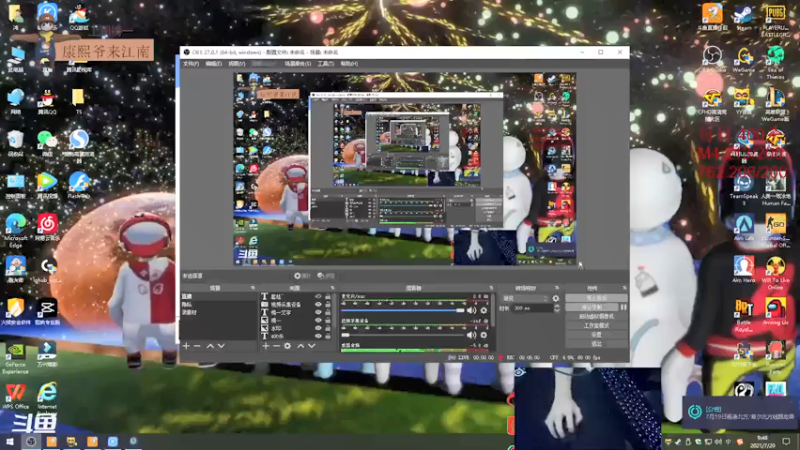Open the 视图(V) menu
The height and width of the screenshot is (450, 800).
[x=237, y=64]
